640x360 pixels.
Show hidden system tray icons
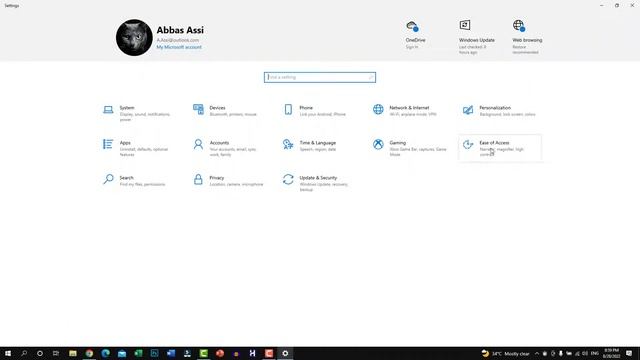tap(537, 353)
